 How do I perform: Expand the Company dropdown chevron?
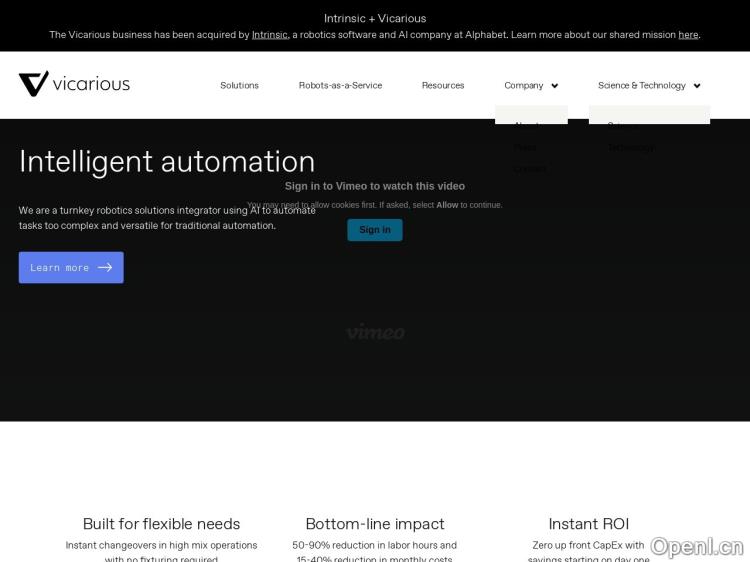(x=555, y=86)
